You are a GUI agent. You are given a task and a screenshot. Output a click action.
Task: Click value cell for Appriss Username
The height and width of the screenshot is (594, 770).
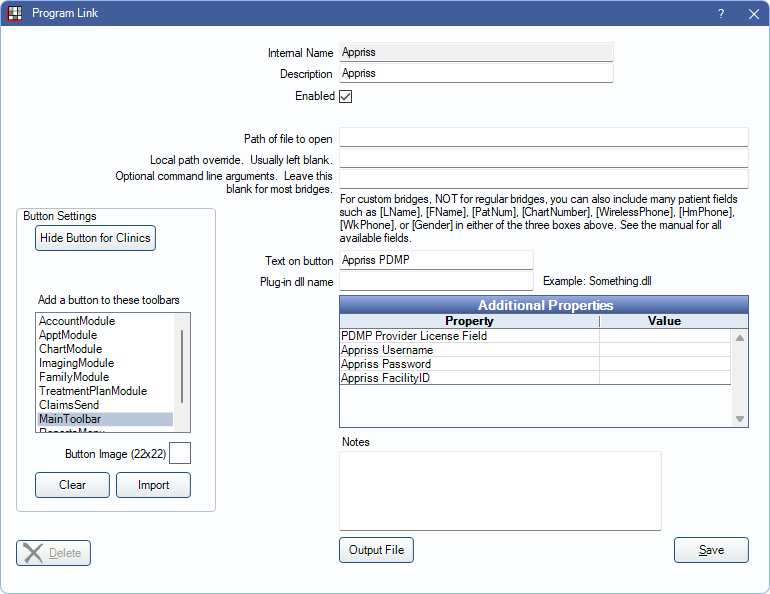pyautogui.click(x=665, y=350)
